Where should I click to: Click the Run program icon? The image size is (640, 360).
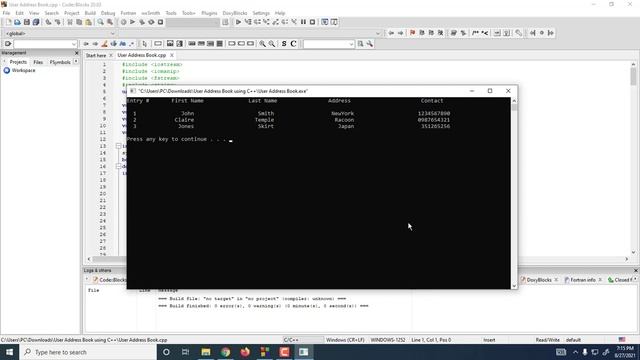coord(132,22)
